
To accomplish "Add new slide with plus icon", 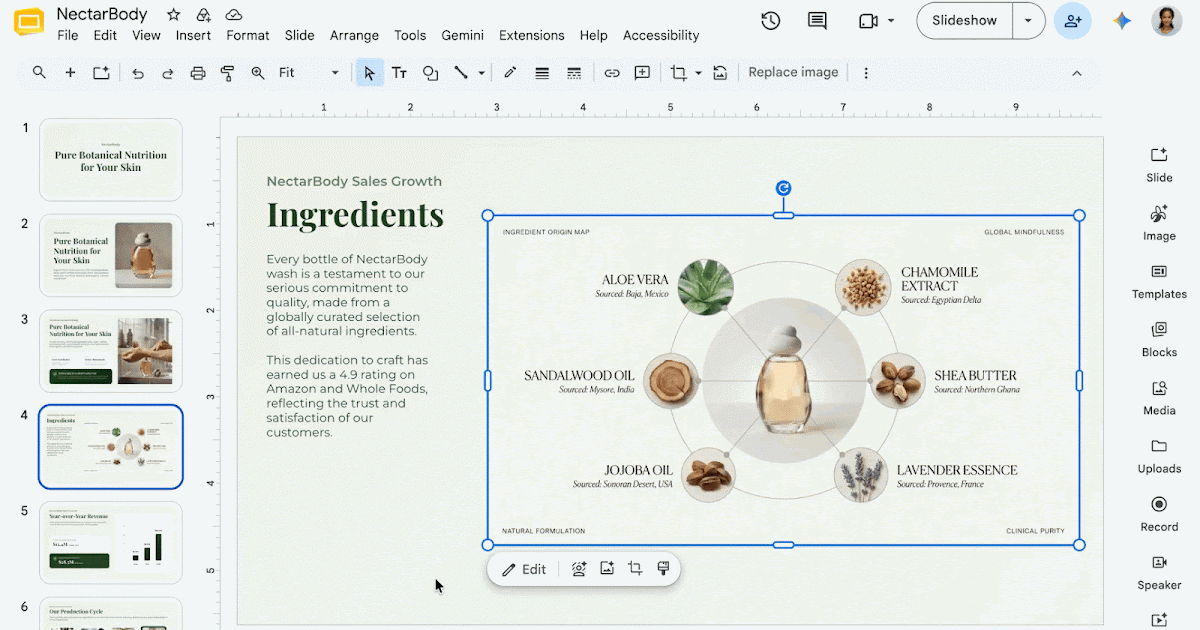I will coord(70,72).
